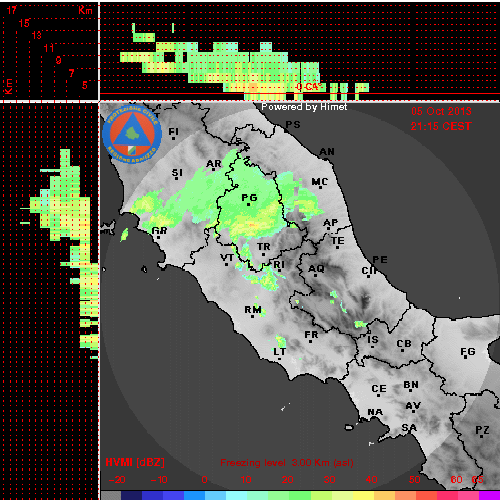The image size is (500, 500).
Task: Click the MC city label
Action: [319, 182]
